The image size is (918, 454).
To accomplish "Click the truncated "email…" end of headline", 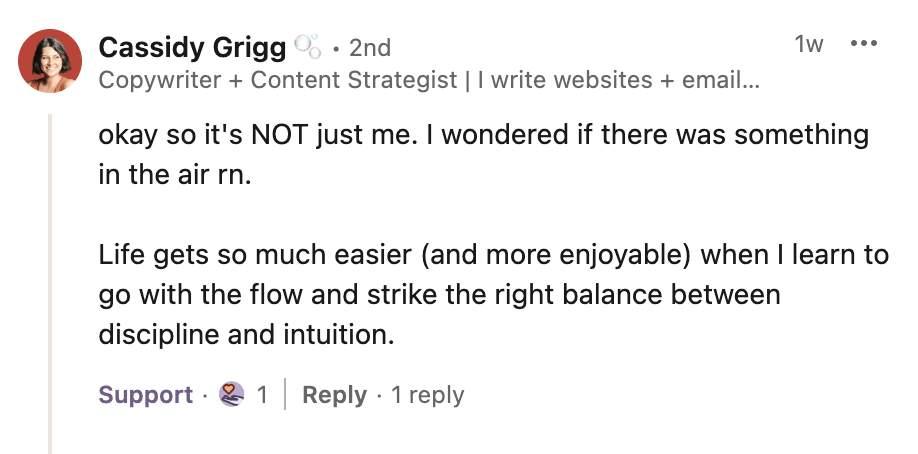I will [720, 81].
